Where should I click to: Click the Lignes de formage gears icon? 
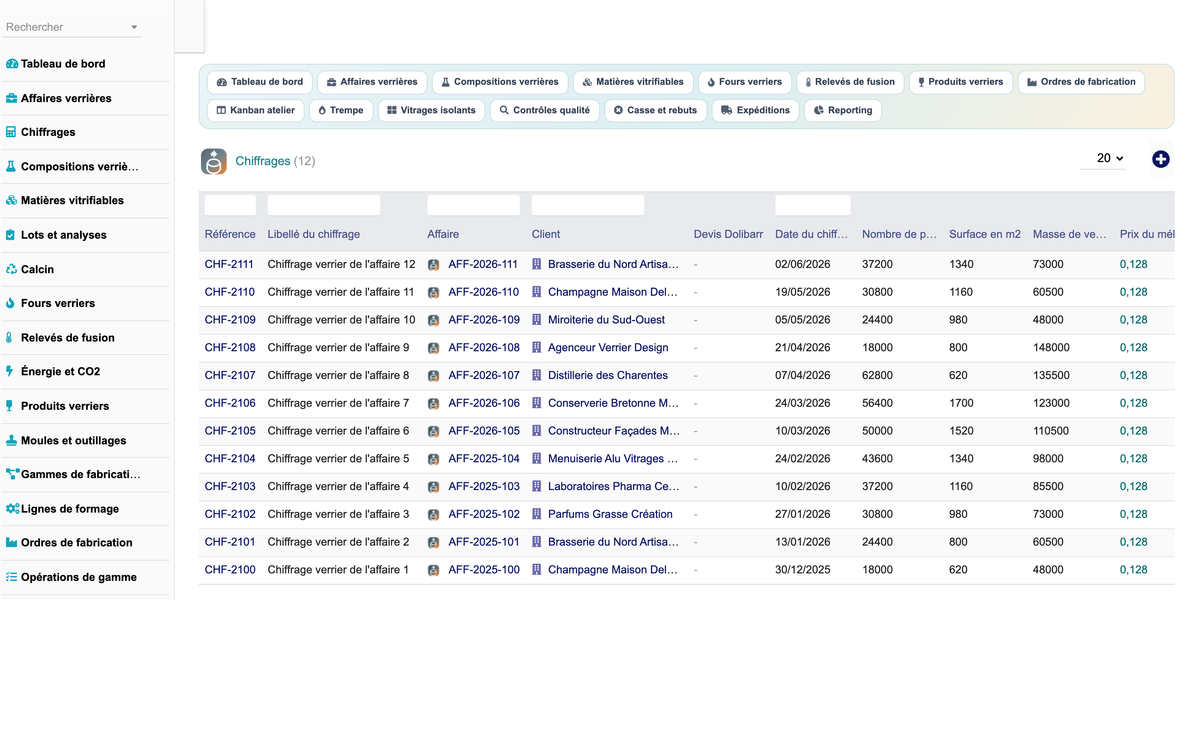pos(12,509)
